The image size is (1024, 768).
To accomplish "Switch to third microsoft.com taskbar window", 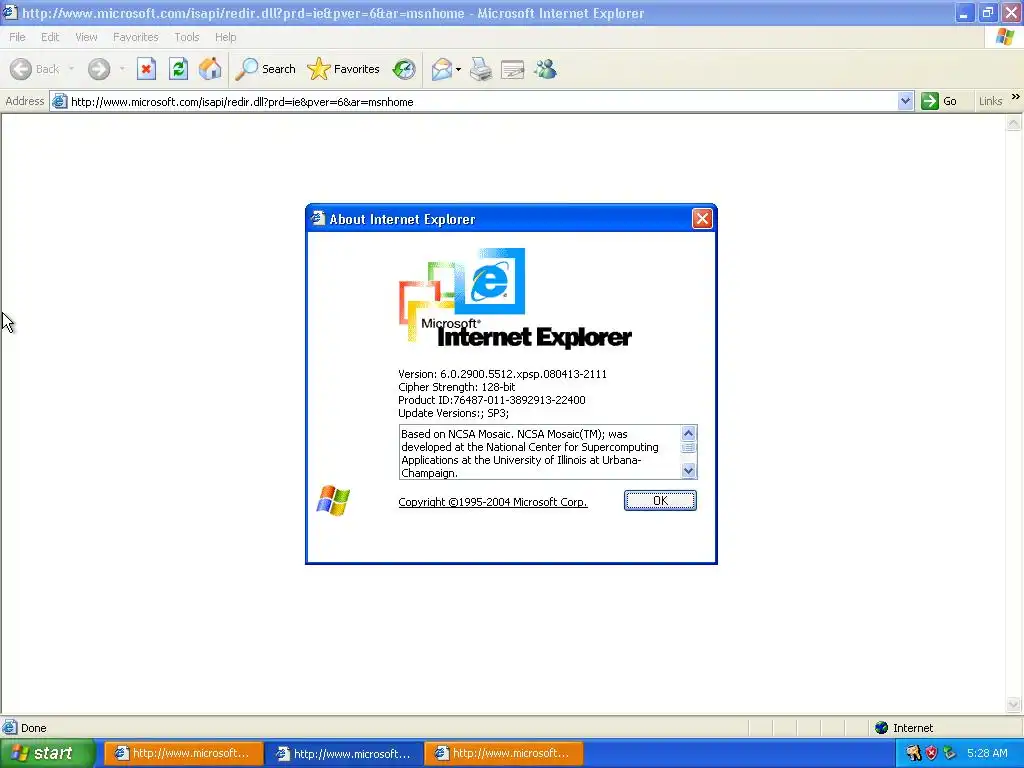I will click(504, 754).
